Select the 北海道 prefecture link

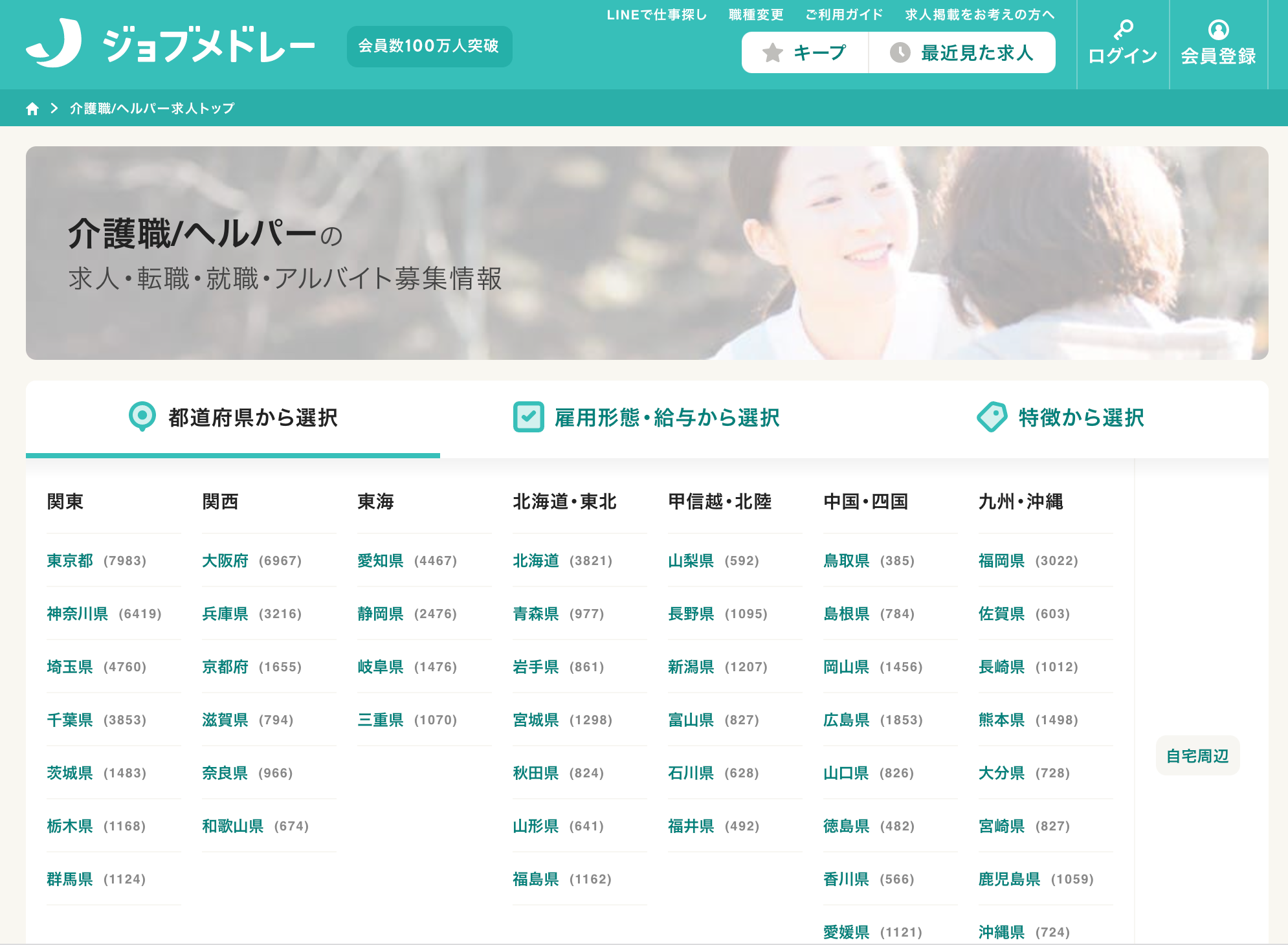click(x=536, y=561)
